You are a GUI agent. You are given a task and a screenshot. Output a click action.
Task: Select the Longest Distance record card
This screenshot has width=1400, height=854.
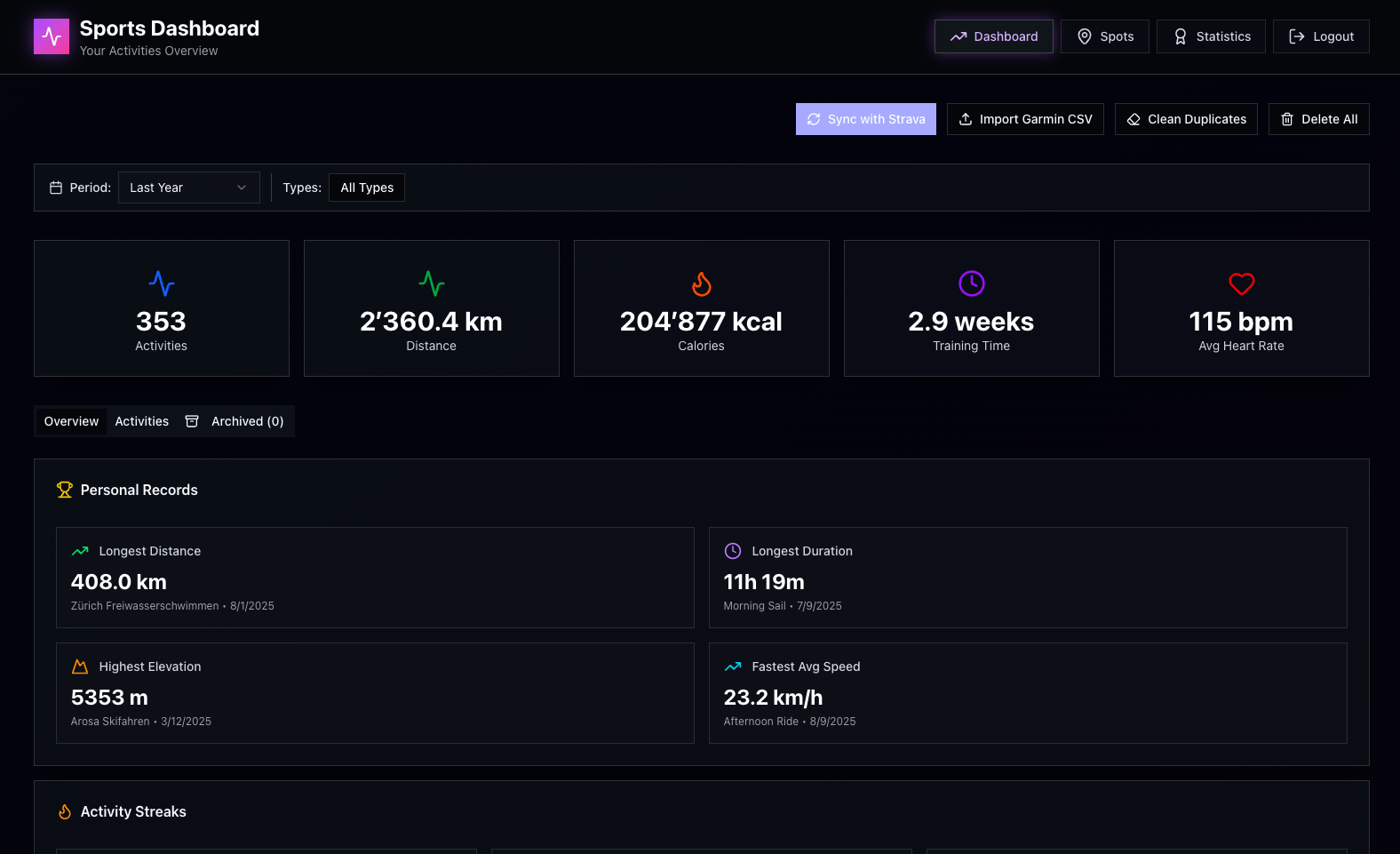(375, 578)
